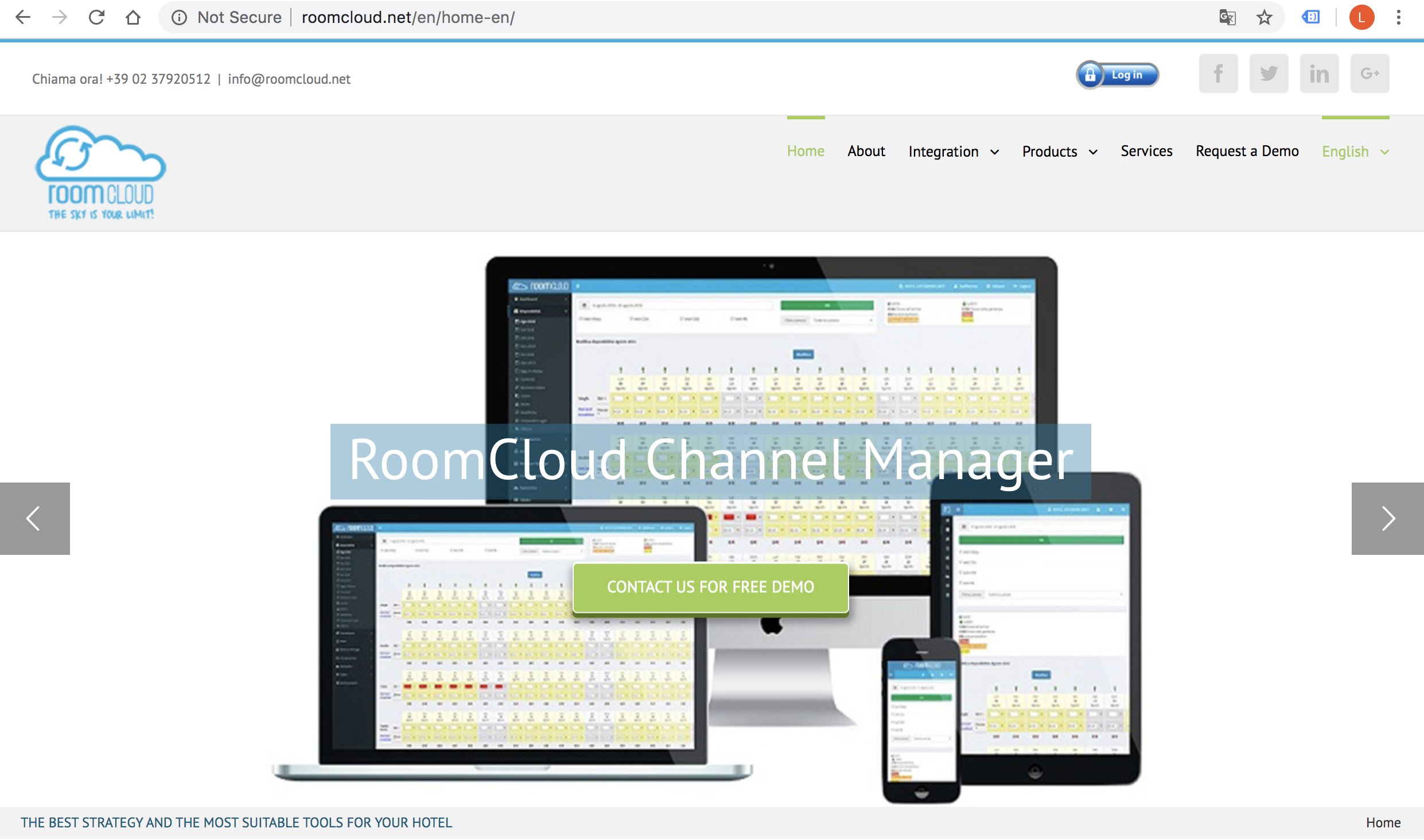Go to the Services page

pyautogui.click(x=1146, y=151)
